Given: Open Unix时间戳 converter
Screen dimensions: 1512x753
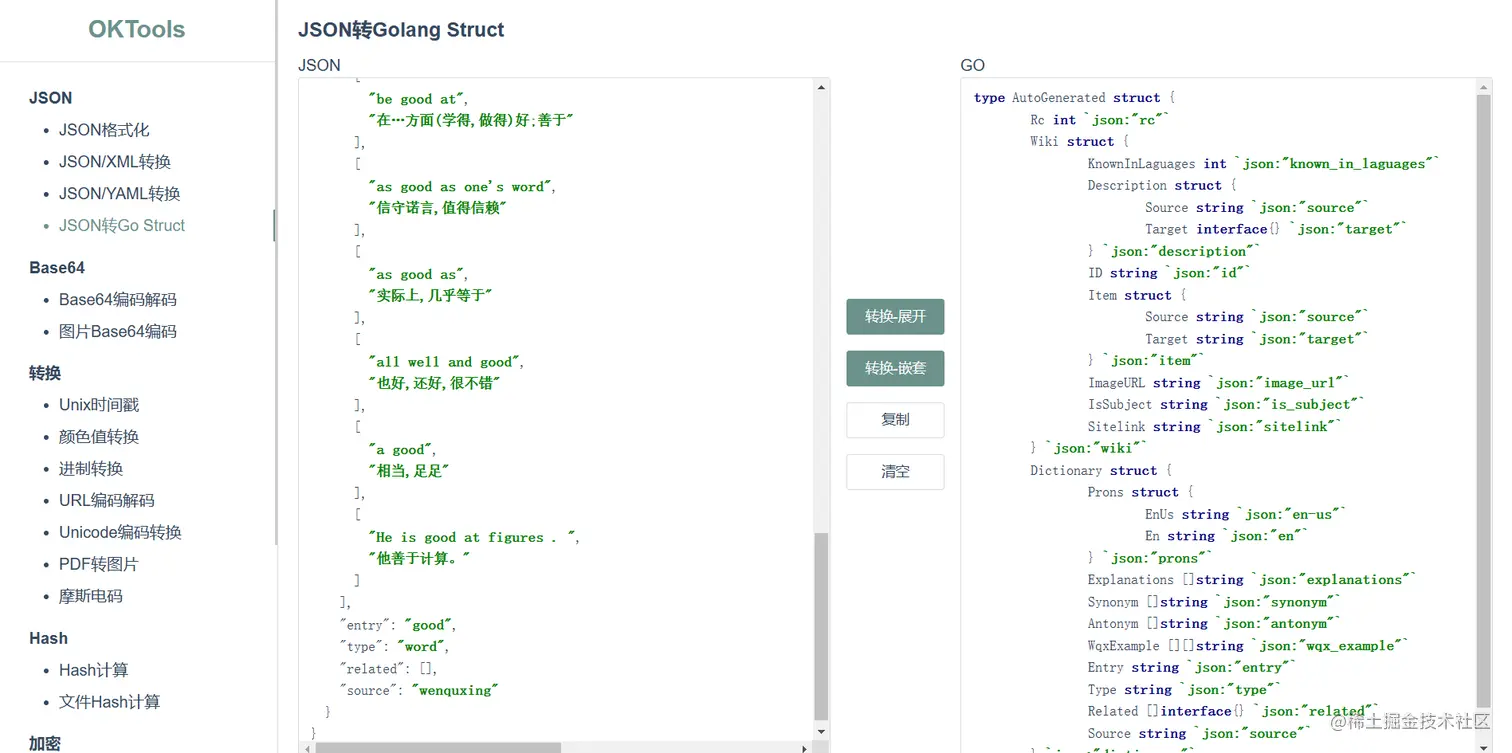Looking at the screenshot, I should (99, 405).
